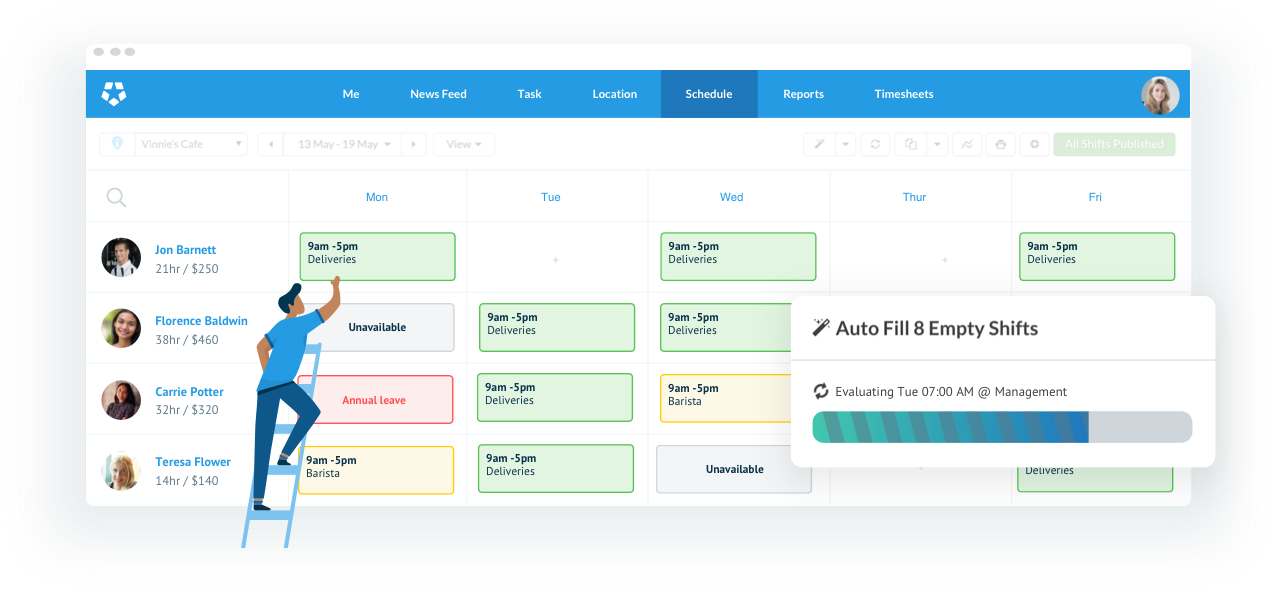
Task: Go to next week arrow
Action: [x=415, y=144]
